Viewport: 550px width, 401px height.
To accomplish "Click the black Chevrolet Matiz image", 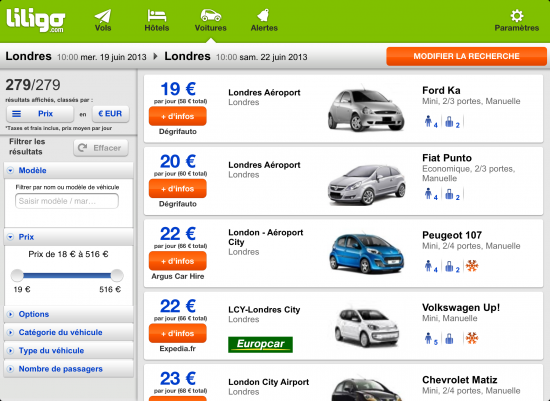I will click(366, 389).
